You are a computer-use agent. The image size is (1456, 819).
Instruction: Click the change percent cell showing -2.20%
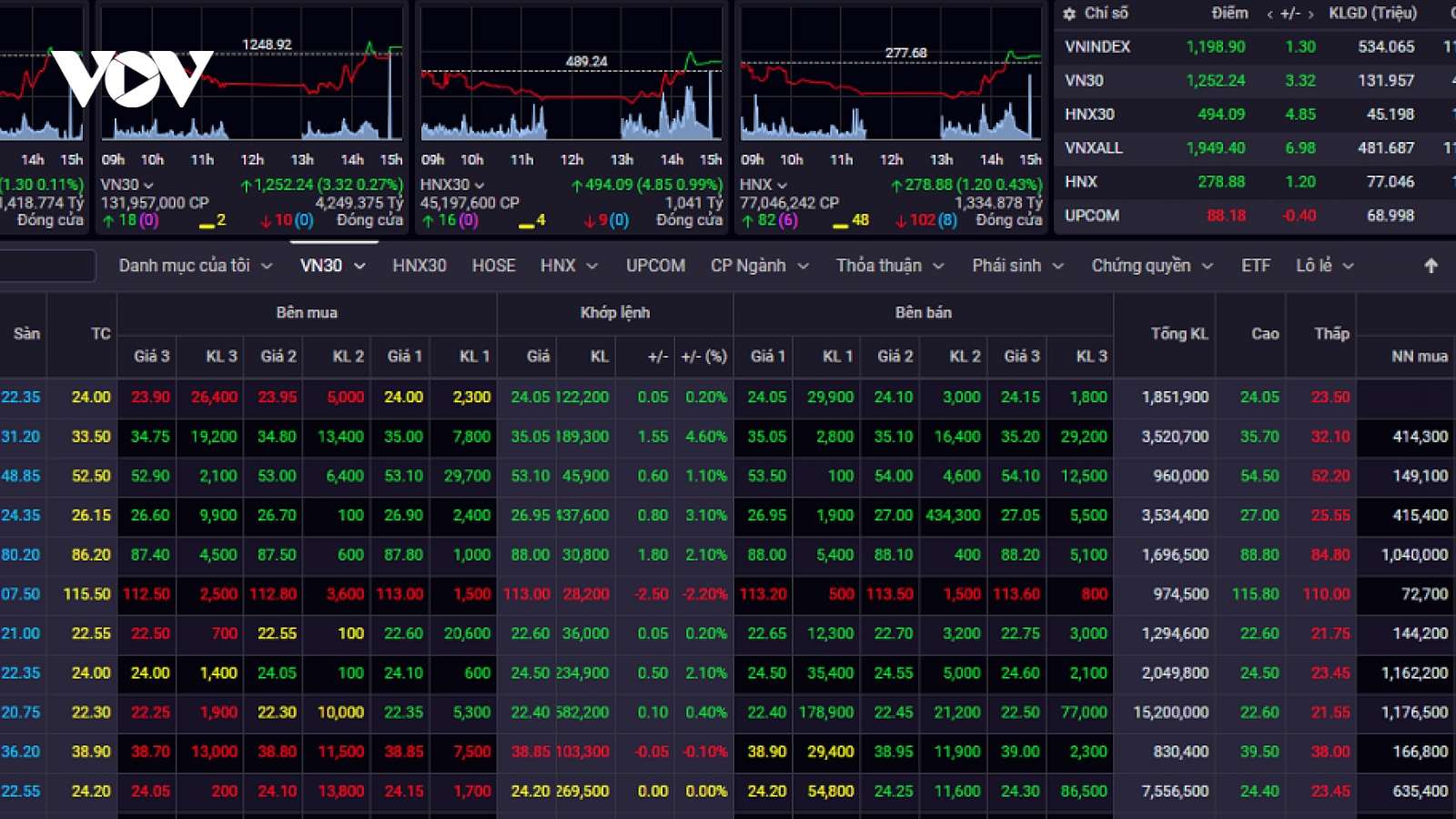click(x=704, y=594)
